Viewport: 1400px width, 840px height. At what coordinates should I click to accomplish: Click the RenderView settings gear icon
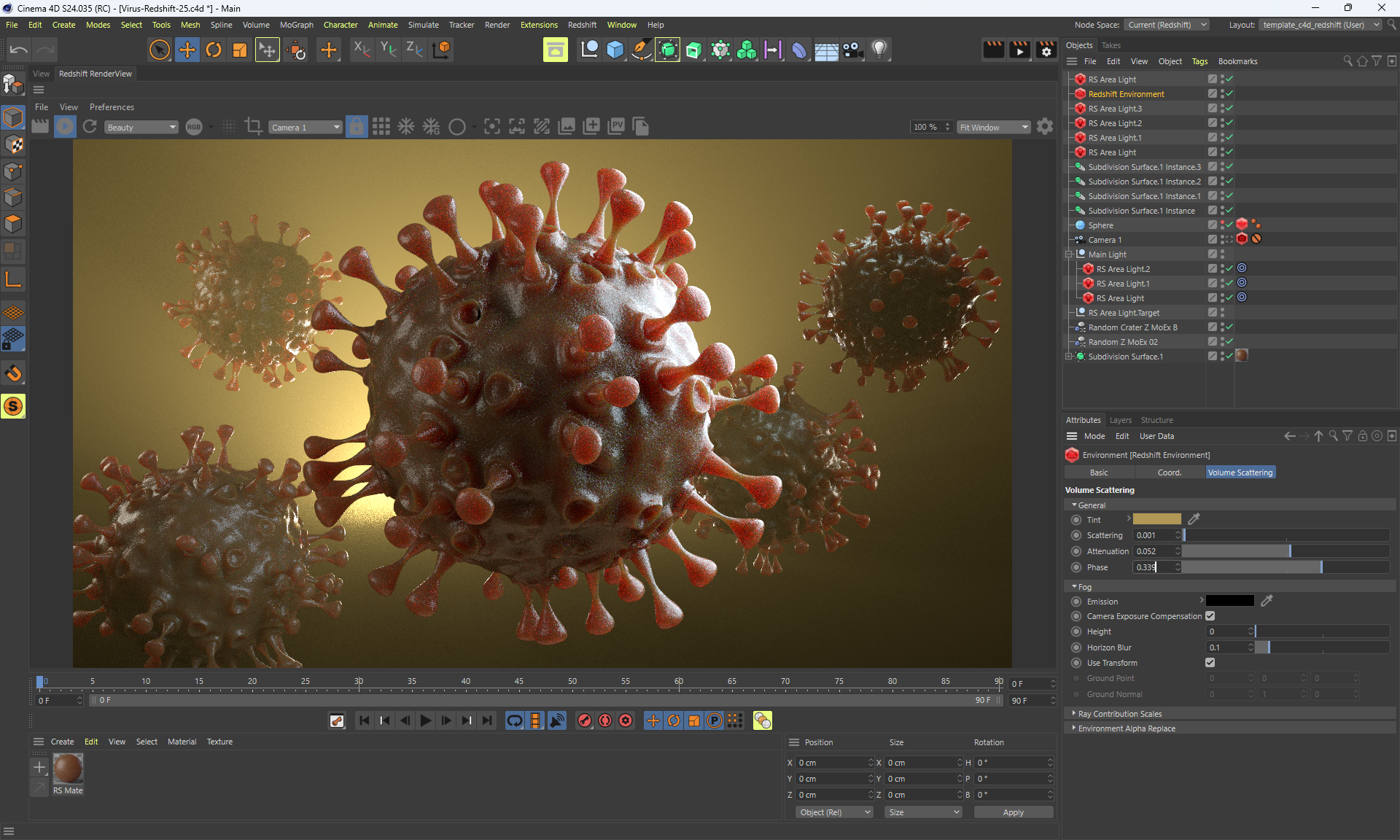coord(1045,127)
